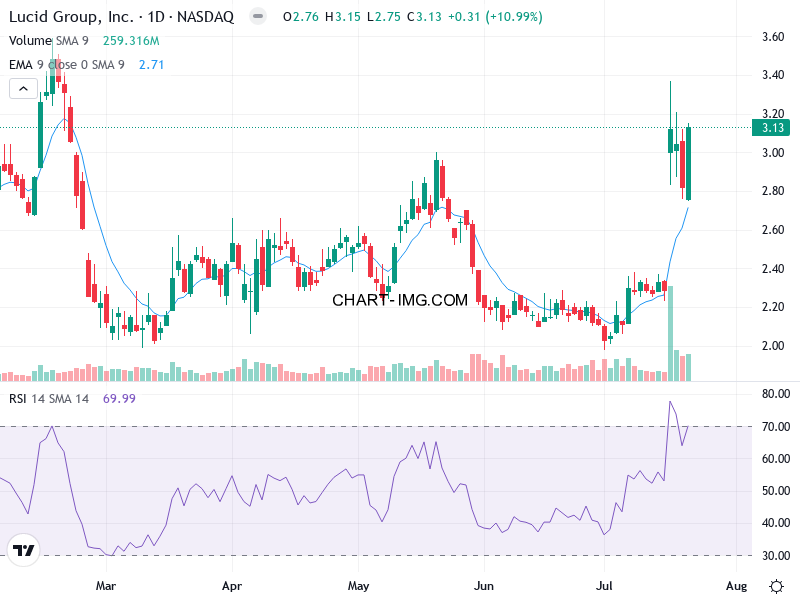Select the Lucid Group, Inc. symbol title

121,17
